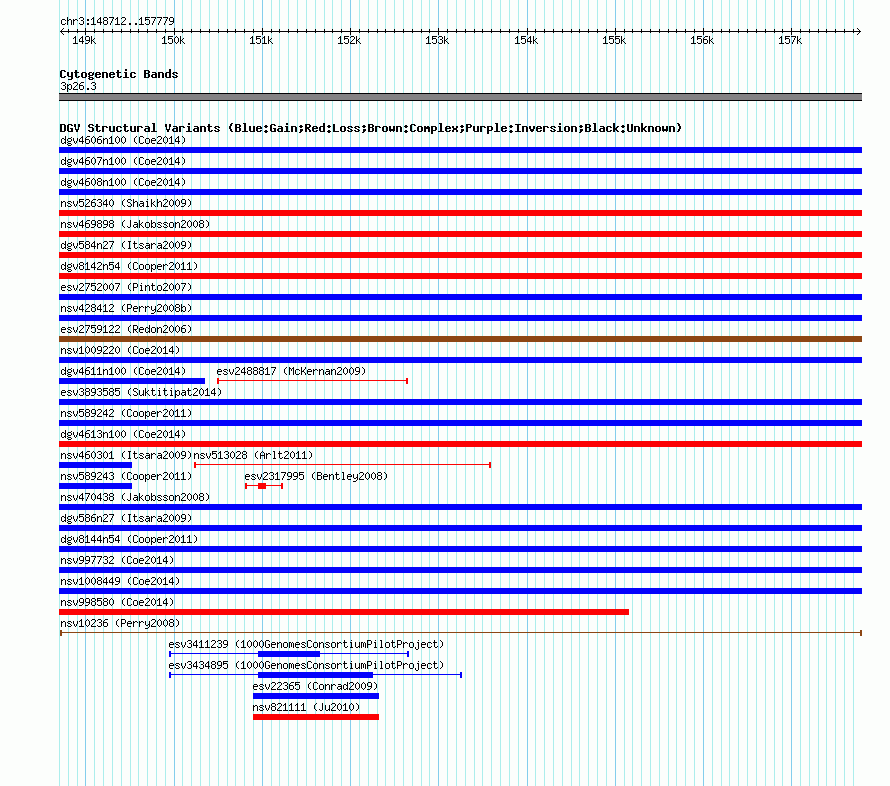Click the small red block under esv2317995

click(x=262, y=486)
